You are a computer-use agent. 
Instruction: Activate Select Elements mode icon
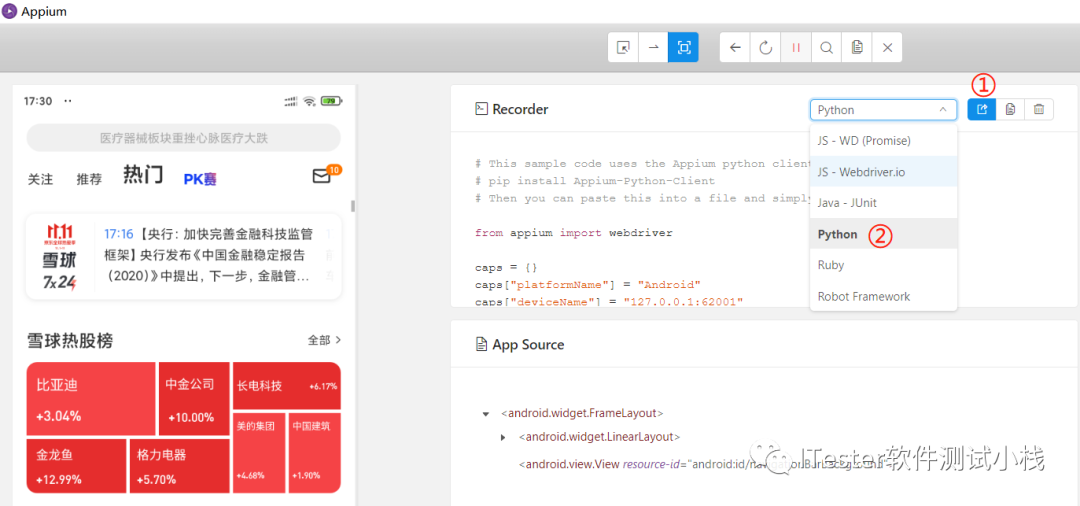(623, 48)
